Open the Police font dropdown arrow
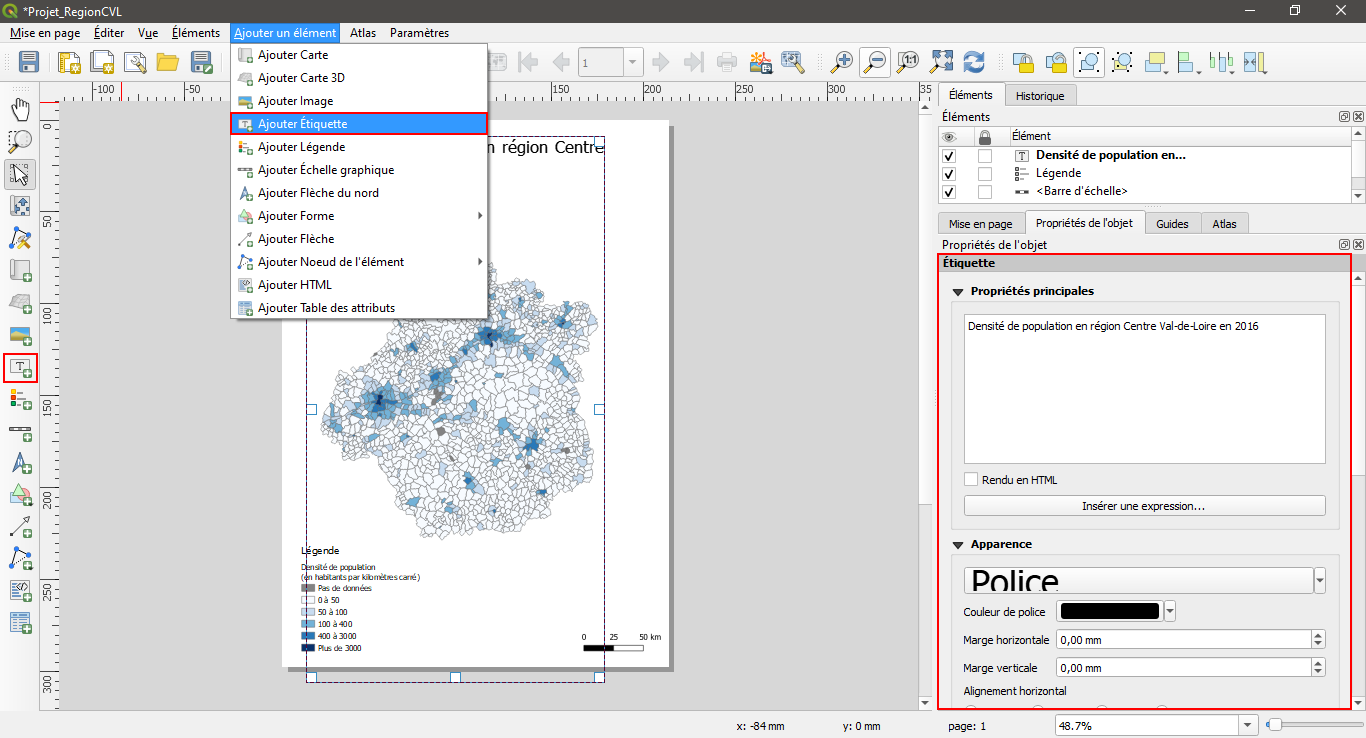This screenshot has height=738, width=1366. click(1320, 581)
